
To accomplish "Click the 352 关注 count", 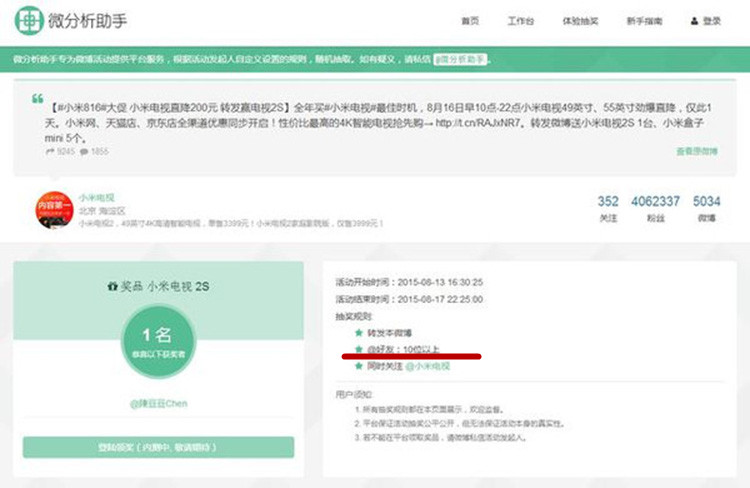I will (x=608, y=209).
